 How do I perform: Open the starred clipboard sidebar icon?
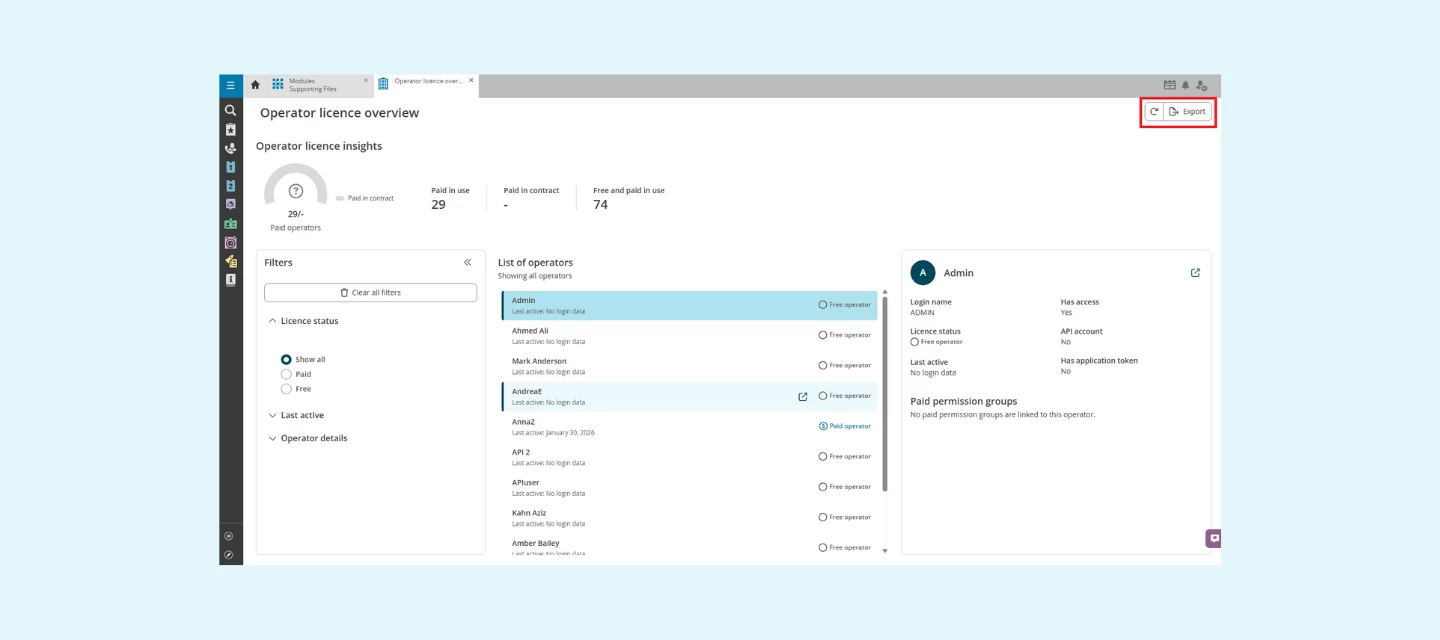[x=231, y=129]
